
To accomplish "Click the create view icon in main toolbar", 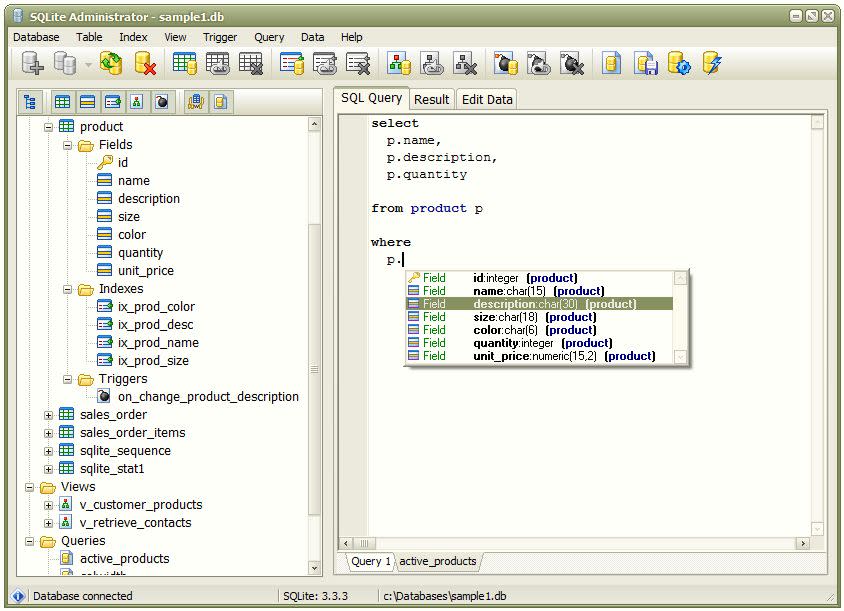I will [399, 64].
